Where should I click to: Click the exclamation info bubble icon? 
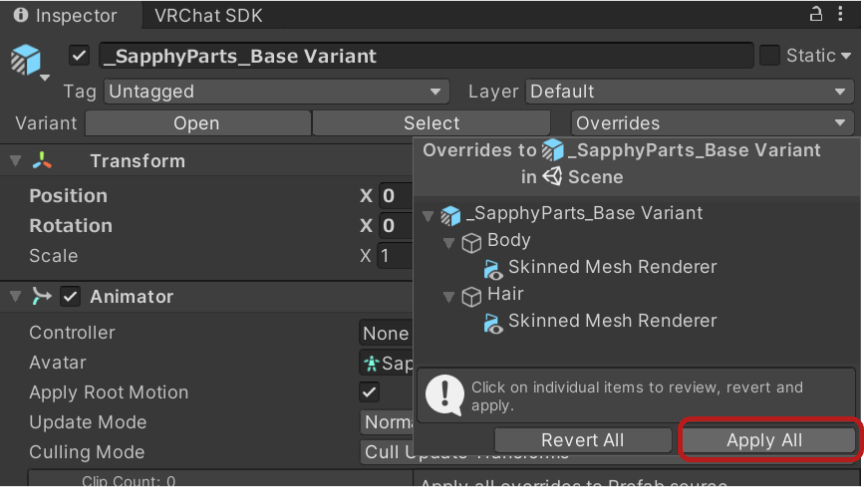tap(445, 395)
